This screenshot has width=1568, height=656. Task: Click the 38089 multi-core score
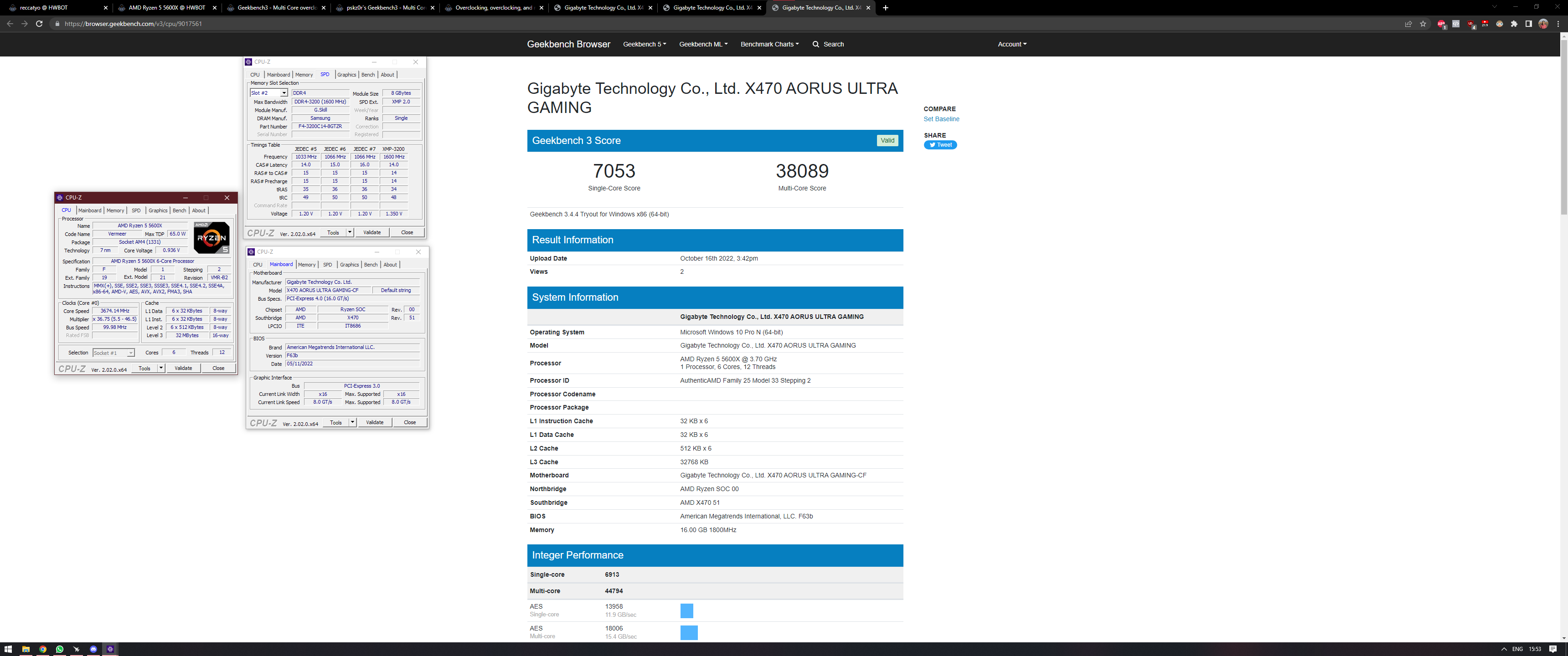point(802,171)
